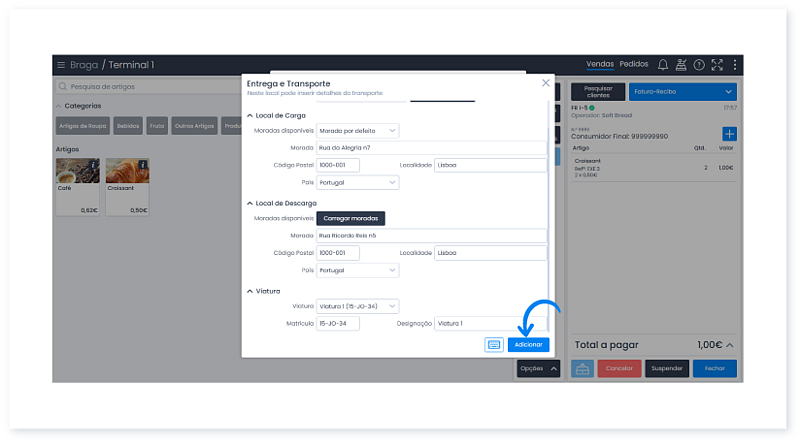Close the Entrega e Transporte dialog
The image size is (800, 443).
[x=545, y=83]
